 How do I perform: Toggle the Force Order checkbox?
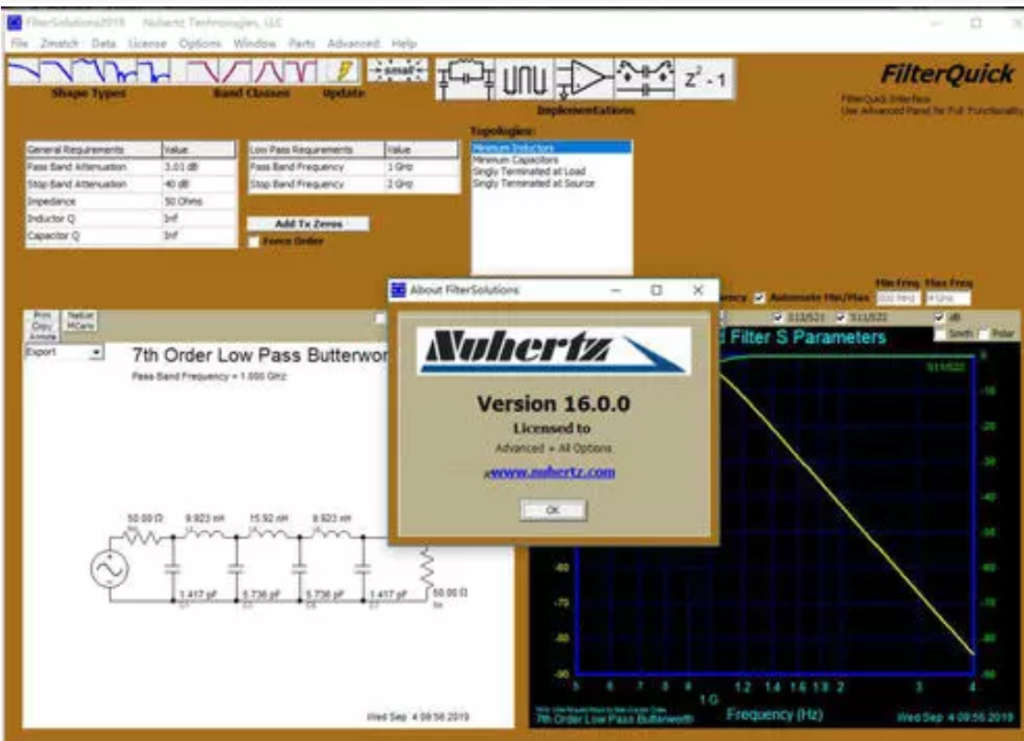pos(253,242)
